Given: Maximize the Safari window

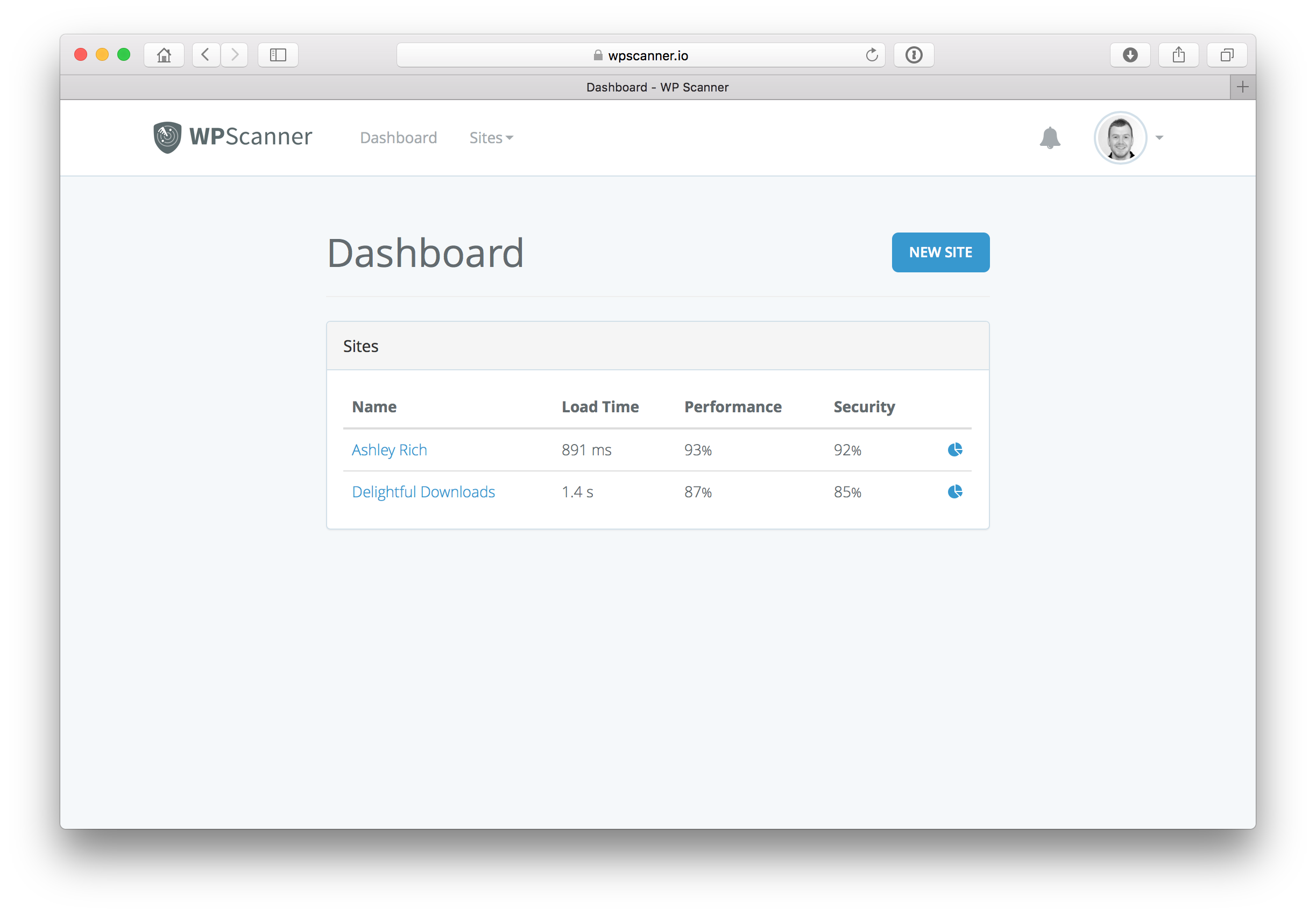Looking at the screenshot, I should point(124,54).
